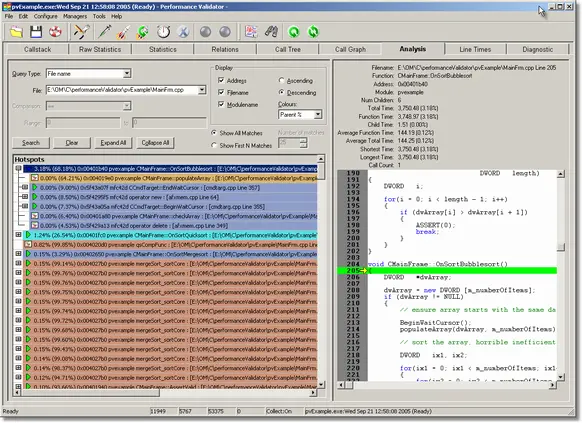Open the Call Tree tab

(x=288, y=49)
